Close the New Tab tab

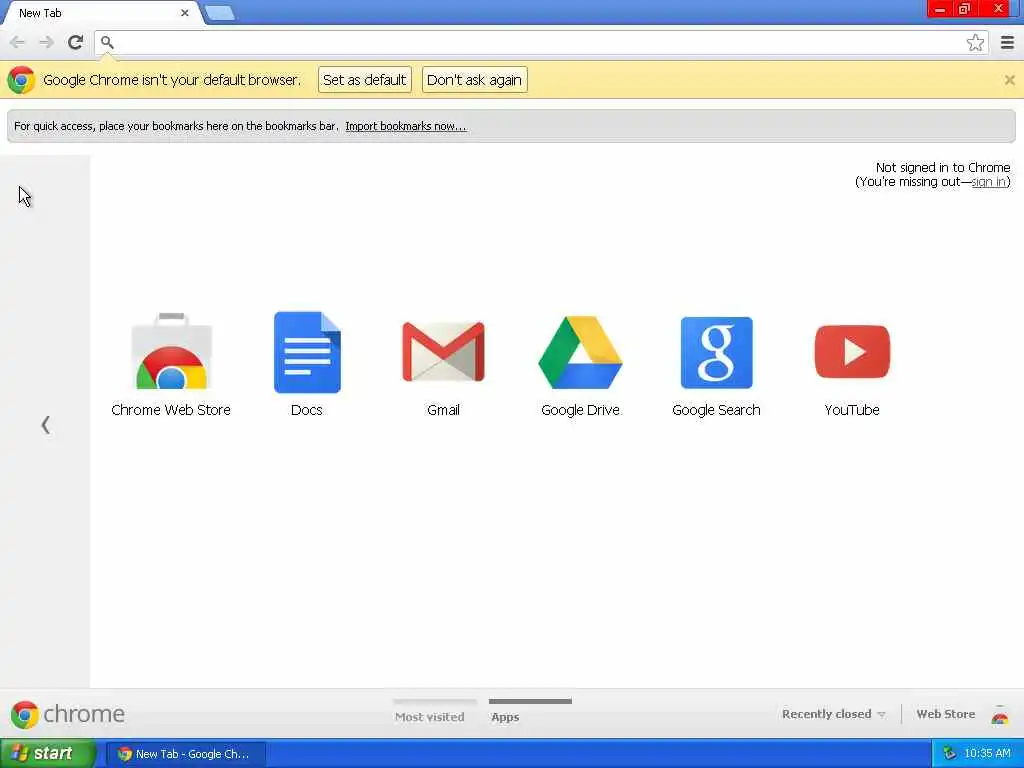185,12
